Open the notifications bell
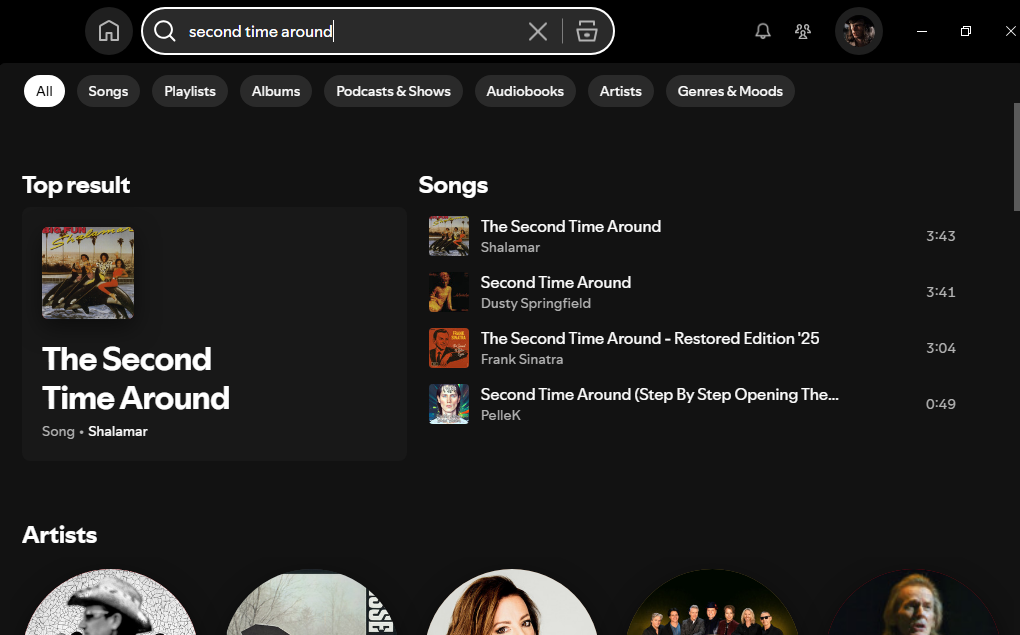The width and height of the screenshot is (1020, 635). click(762, 31)
